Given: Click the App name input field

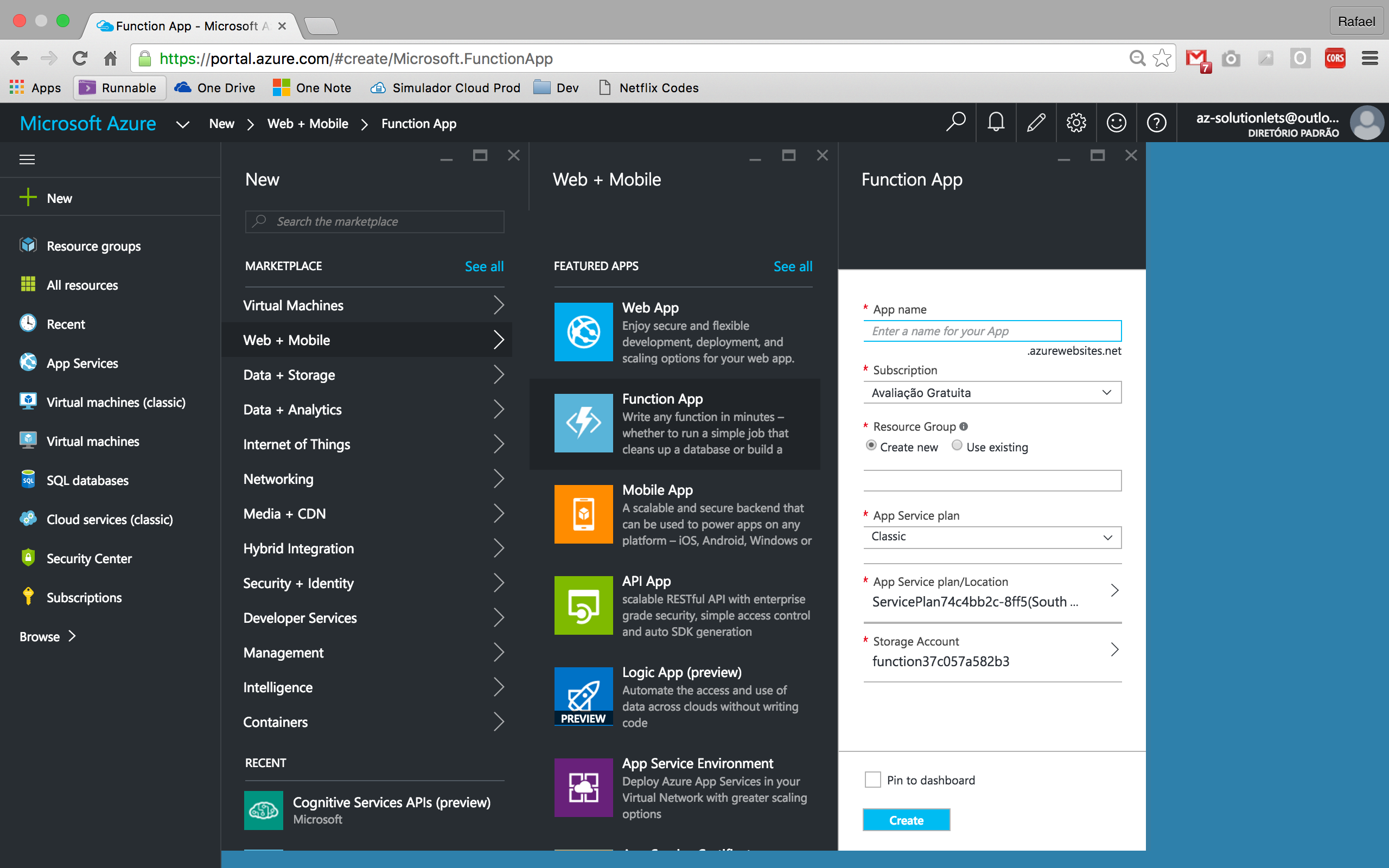Looking at the screenshot, I should tap(992, 331).
